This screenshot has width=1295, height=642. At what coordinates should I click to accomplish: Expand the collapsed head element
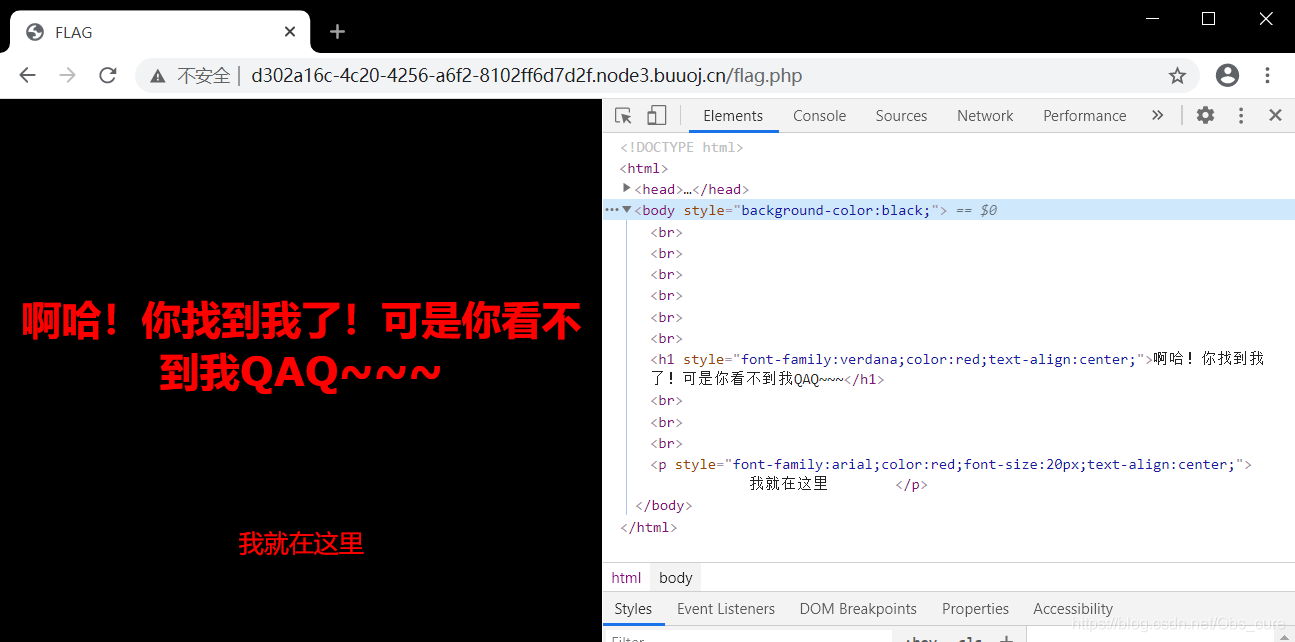point(627,189)
